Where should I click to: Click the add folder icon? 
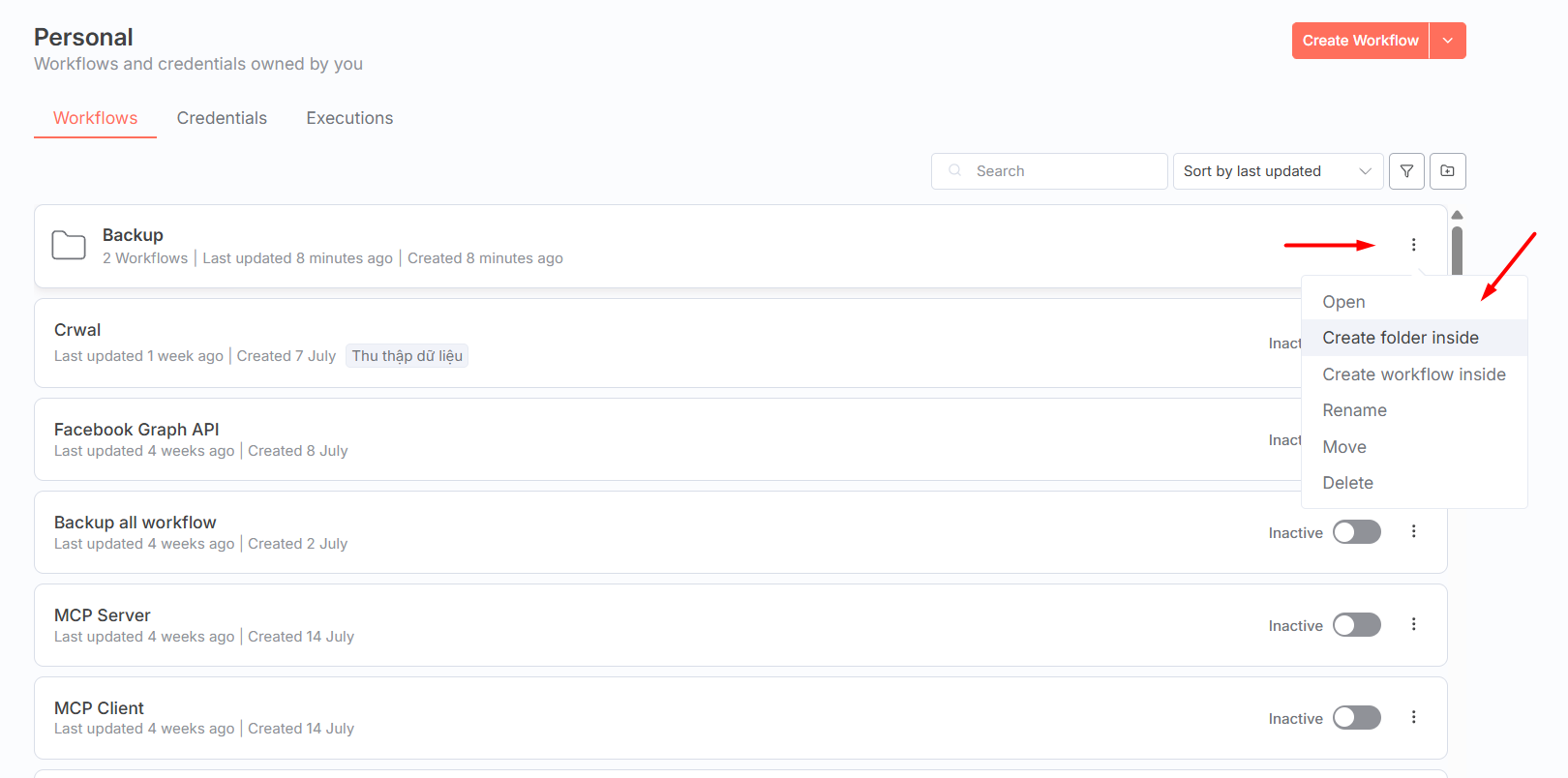1447,171
